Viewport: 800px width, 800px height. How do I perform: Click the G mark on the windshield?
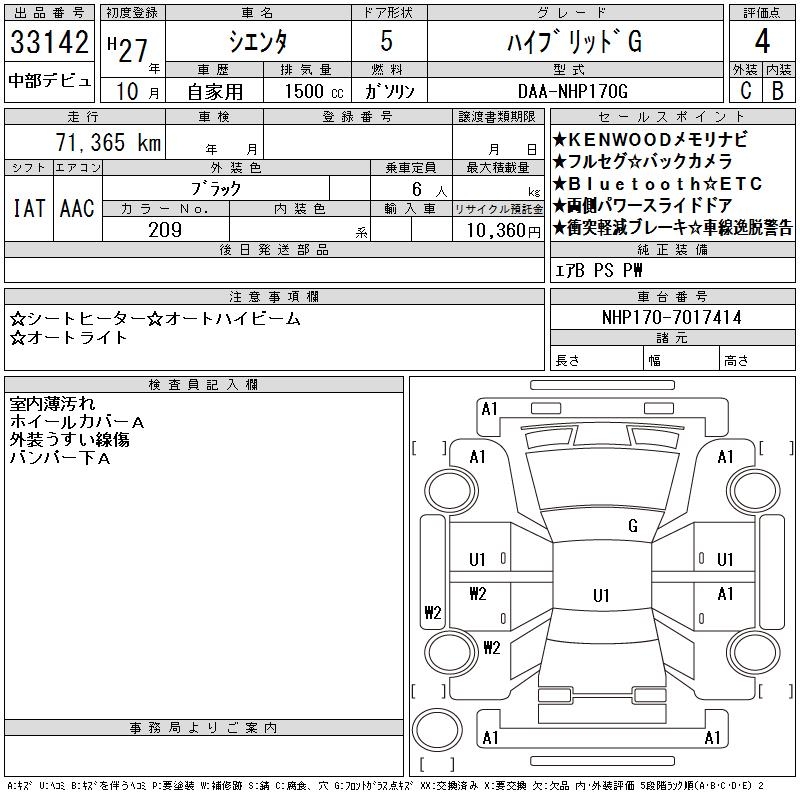(x=633, y=526)
